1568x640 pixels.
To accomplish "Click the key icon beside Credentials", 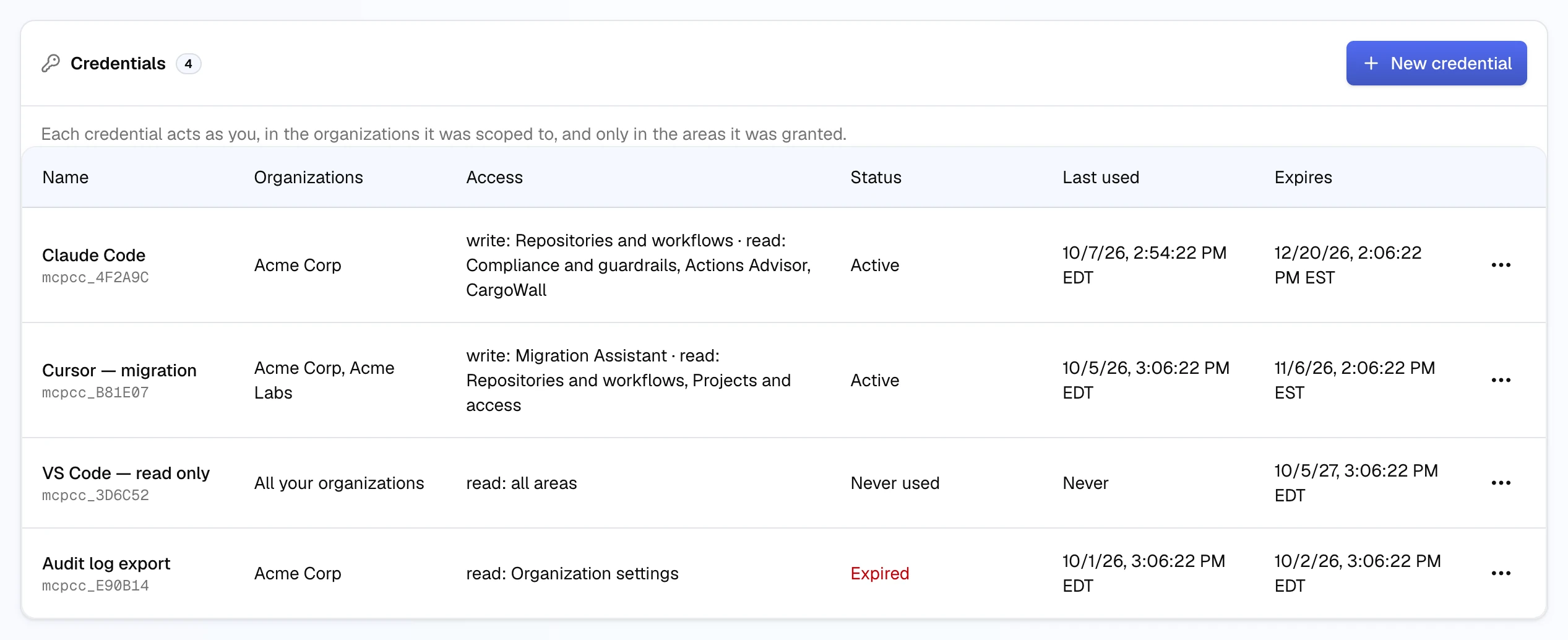I will click(x=51, y=63).
